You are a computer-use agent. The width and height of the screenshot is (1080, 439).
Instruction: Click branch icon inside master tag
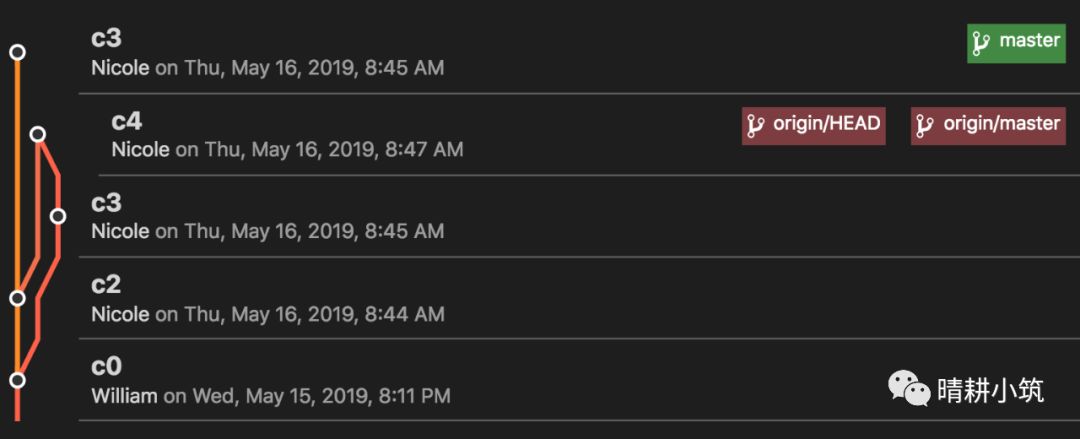[x=981, y=42]
